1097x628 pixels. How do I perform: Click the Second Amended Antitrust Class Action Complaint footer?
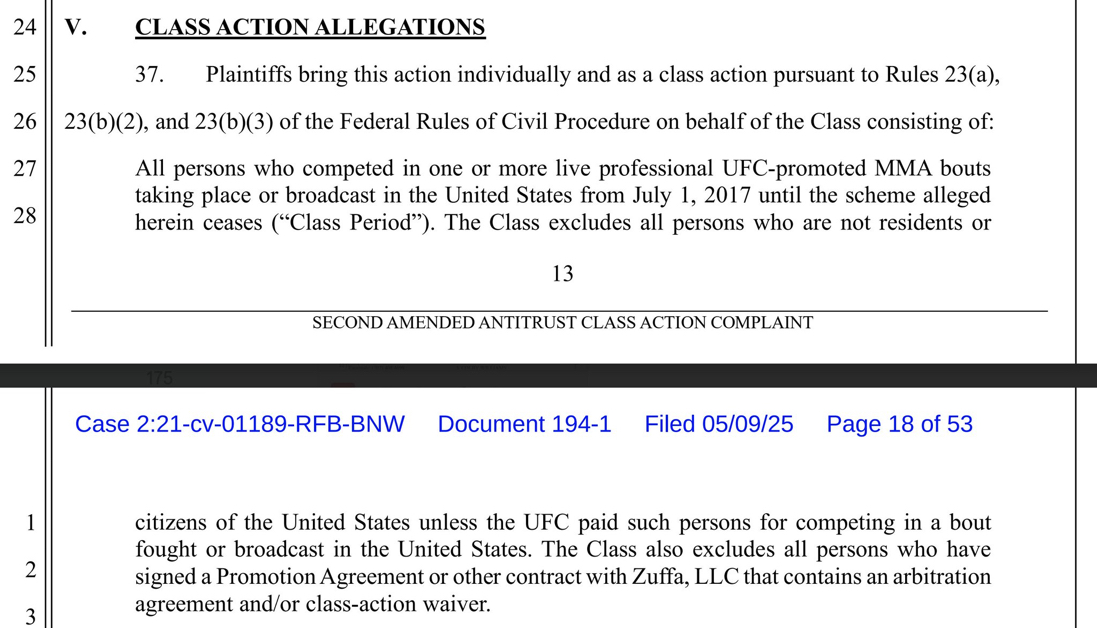(562, 323)
